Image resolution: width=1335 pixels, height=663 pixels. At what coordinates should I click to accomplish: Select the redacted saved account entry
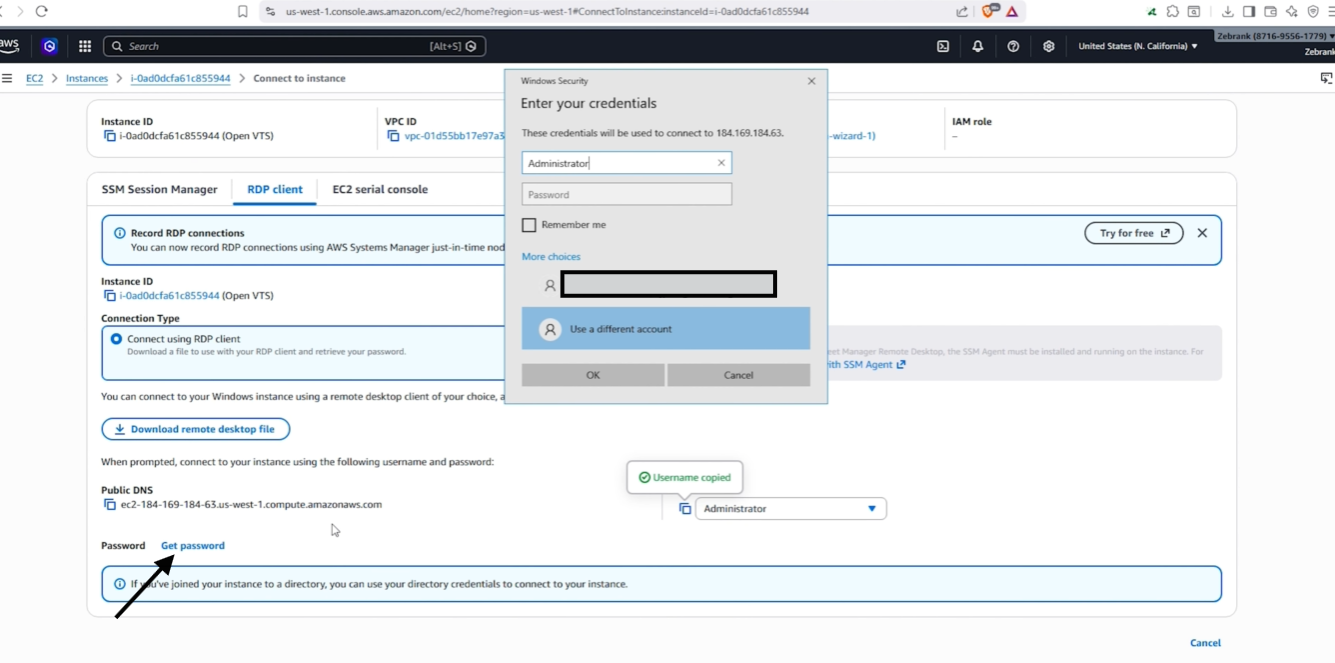pos(666,285)
